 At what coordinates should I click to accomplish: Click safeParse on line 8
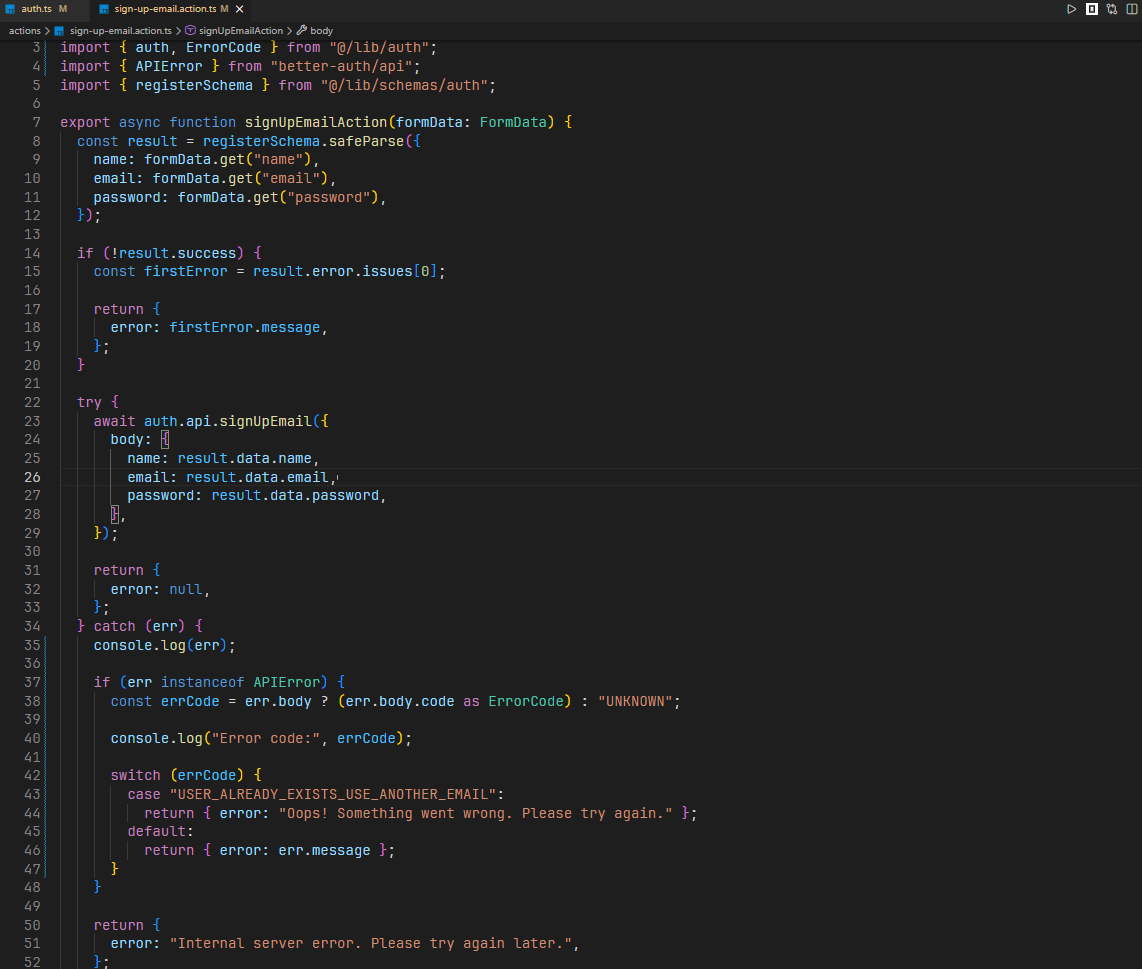click(366, 141)
